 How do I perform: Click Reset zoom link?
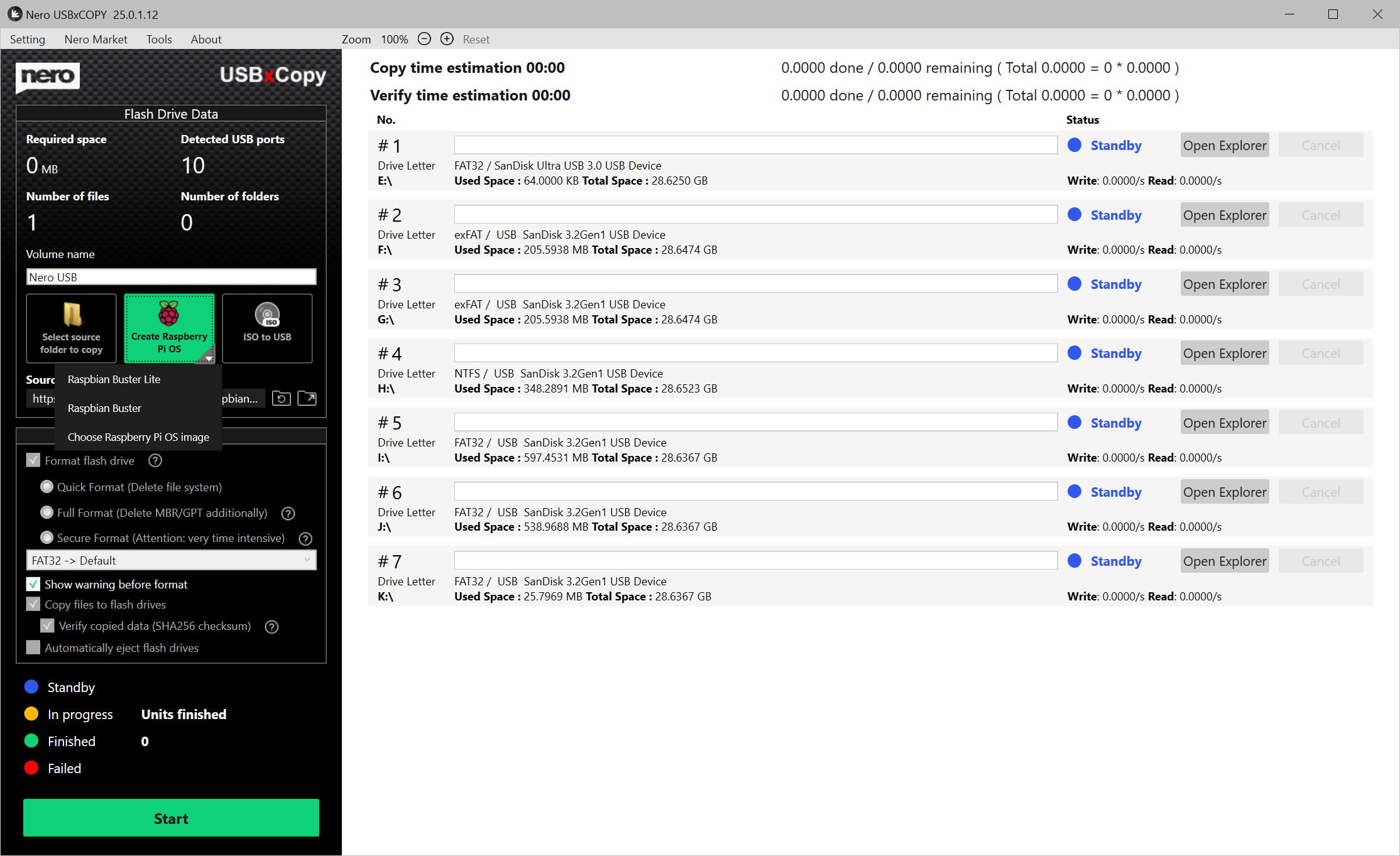[476, 39]
